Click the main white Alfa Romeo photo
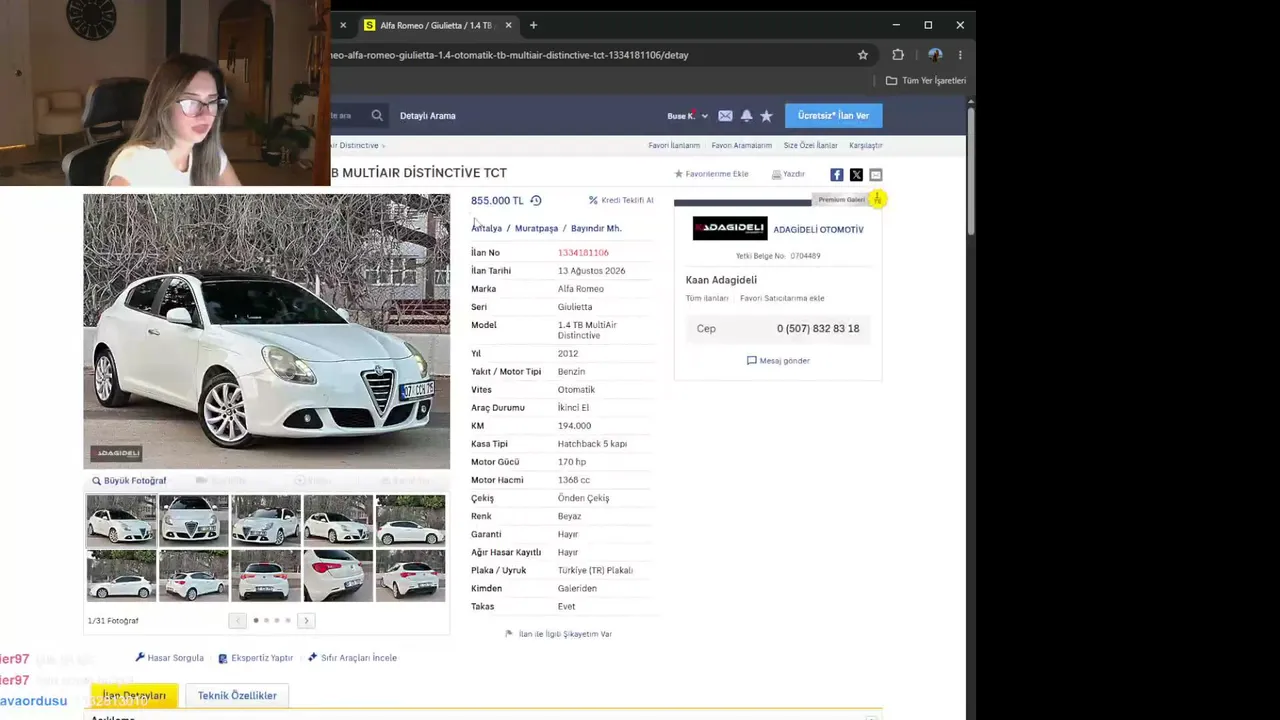 coord(267,331)
